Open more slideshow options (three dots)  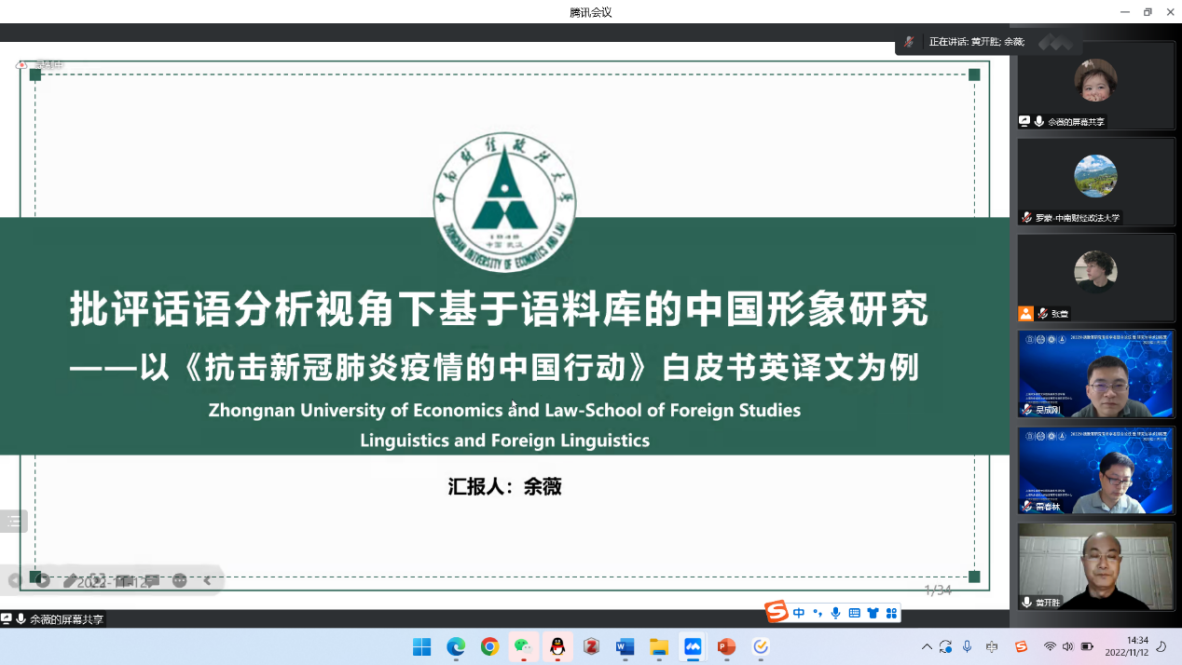179,581
